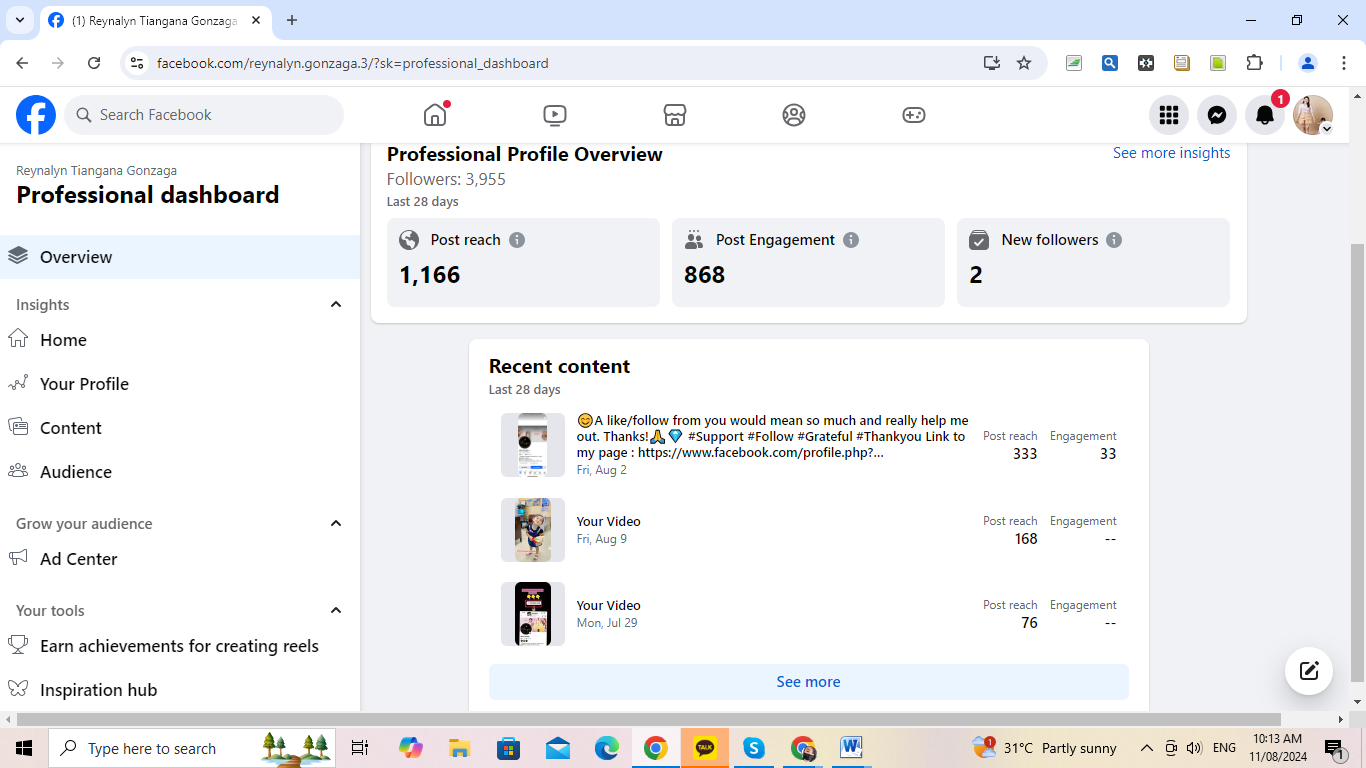1366x768 pixels.
Task: Reload the current page
Action: coord(94,63)
